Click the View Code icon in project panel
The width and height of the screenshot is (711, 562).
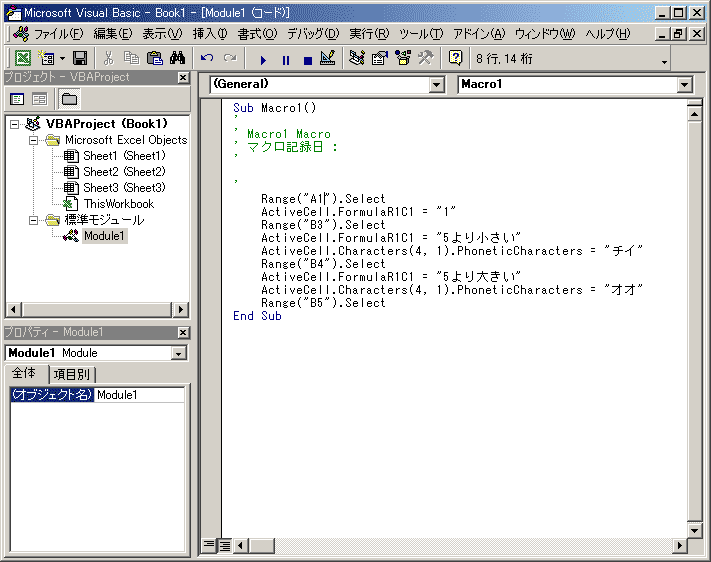pyautogui.click(x=17, y=99)
